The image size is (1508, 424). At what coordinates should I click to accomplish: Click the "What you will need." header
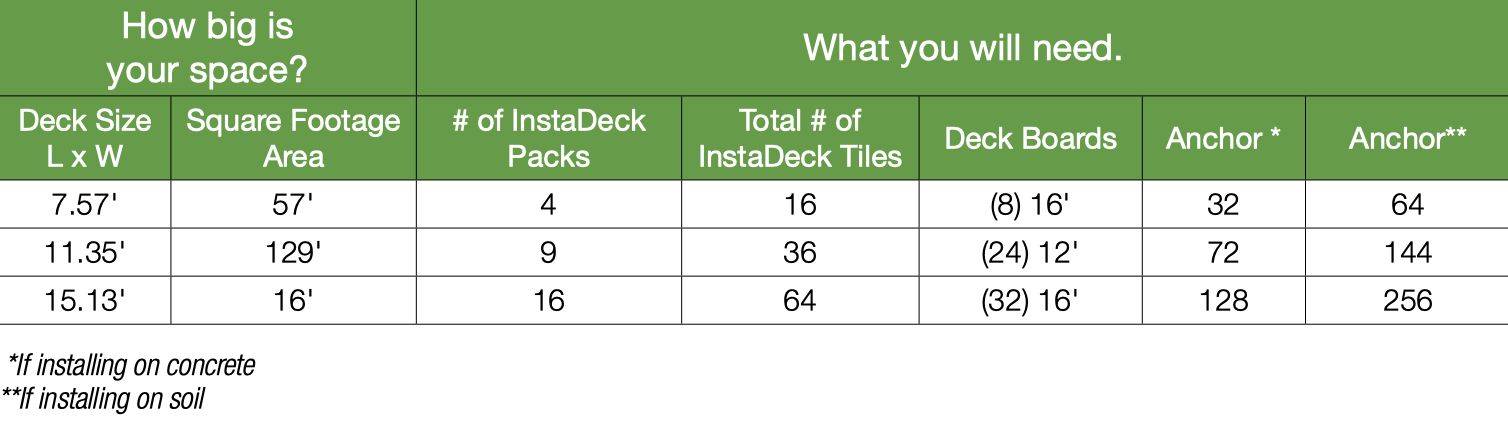962,47
